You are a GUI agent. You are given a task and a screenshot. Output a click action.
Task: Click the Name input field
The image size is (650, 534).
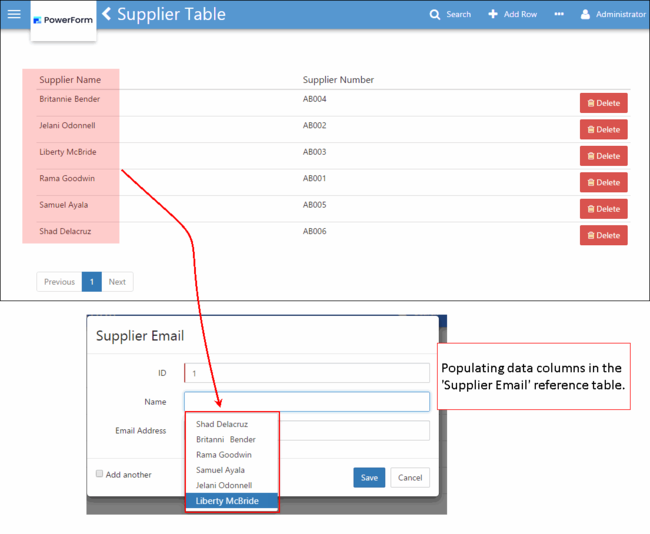(307, 402)
